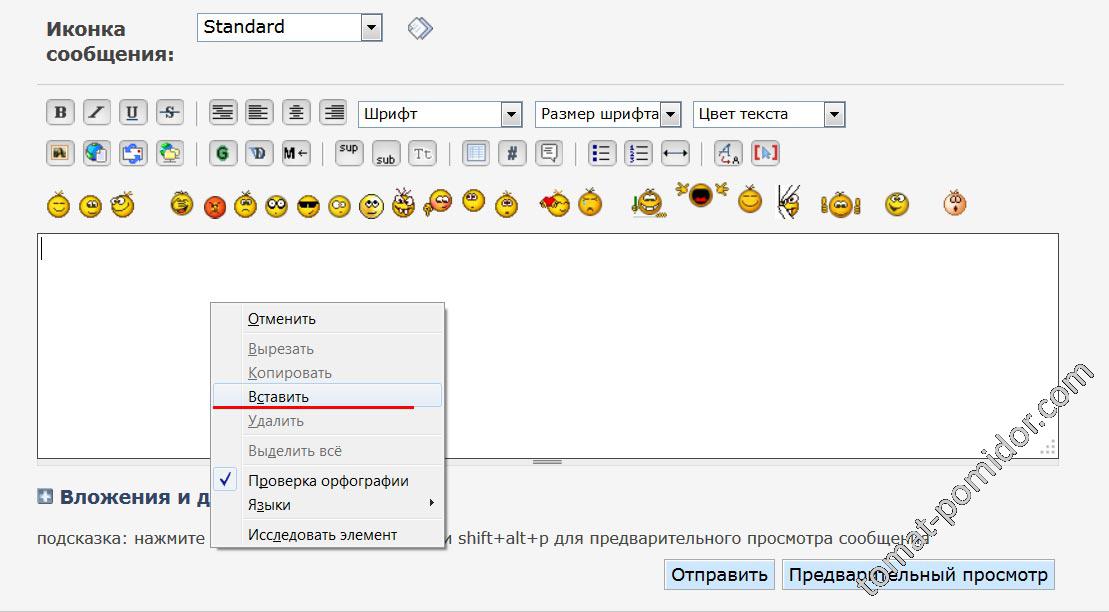Open the Цвет текста color picker
The height and width of the screenshot is (612, 1109).
pos(834,114)
